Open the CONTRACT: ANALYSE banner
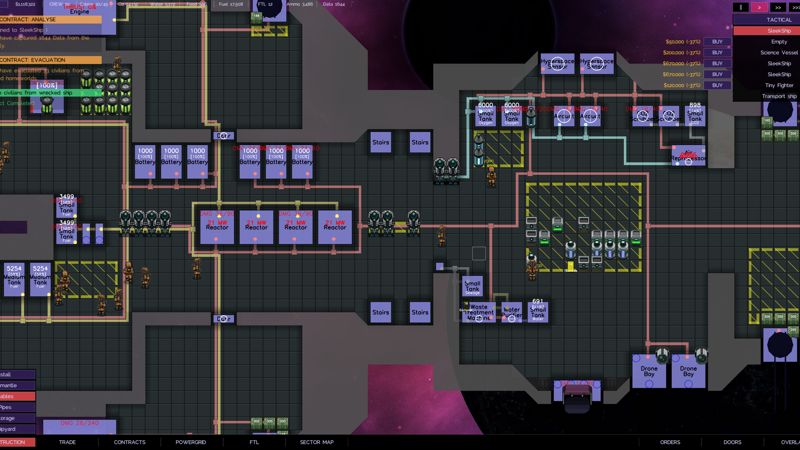Viewport: 800px width, 450px height. pyautogui.click(x=51, y=19)
